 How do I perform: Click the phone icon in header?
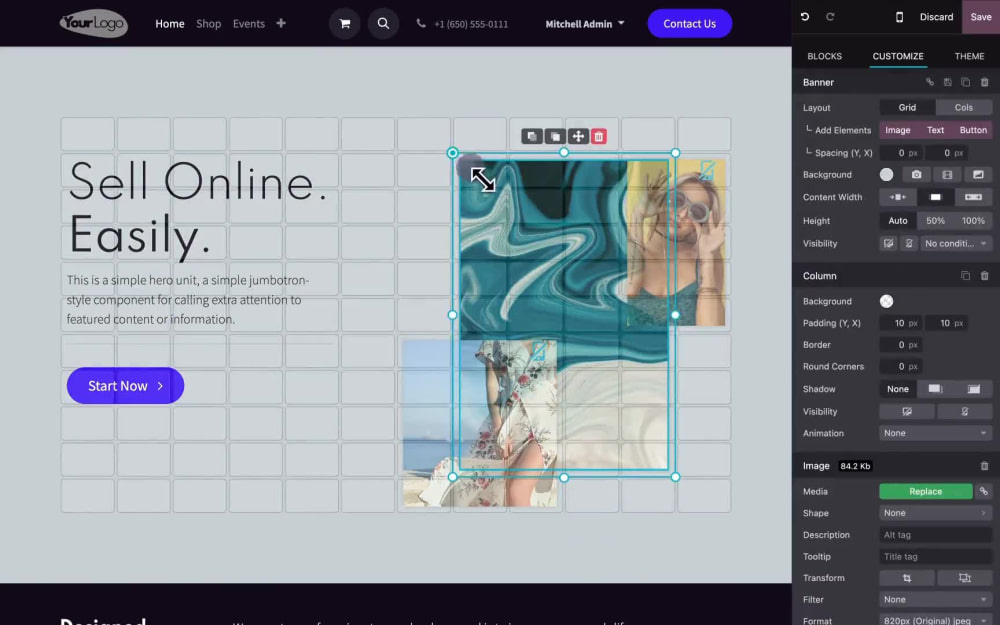point(421,24)
